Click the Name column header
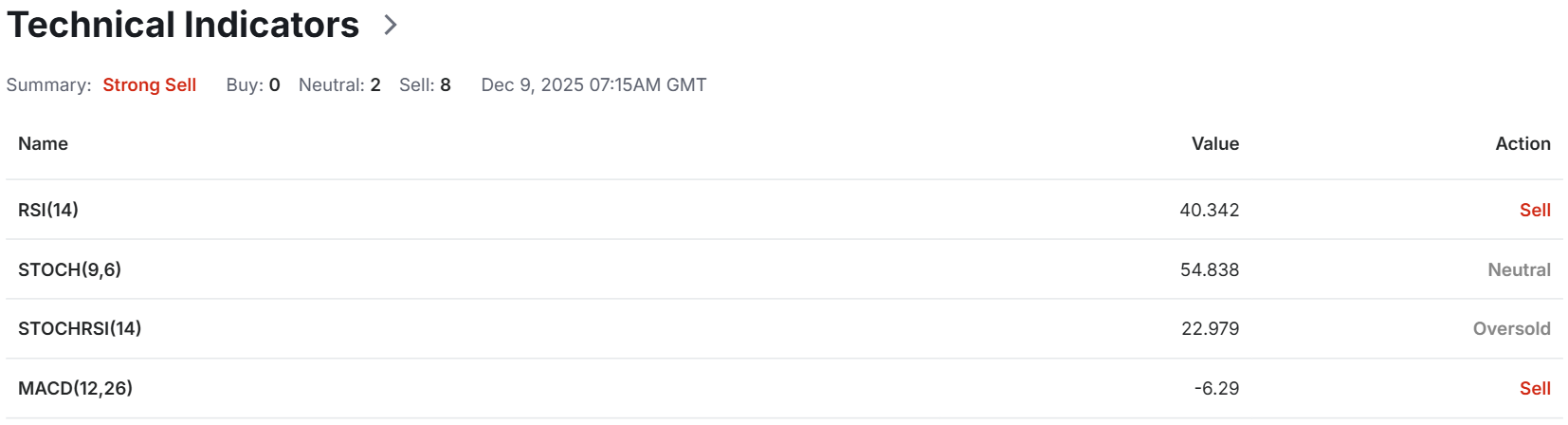The image size is (1568, 425). tap(44, 143)
